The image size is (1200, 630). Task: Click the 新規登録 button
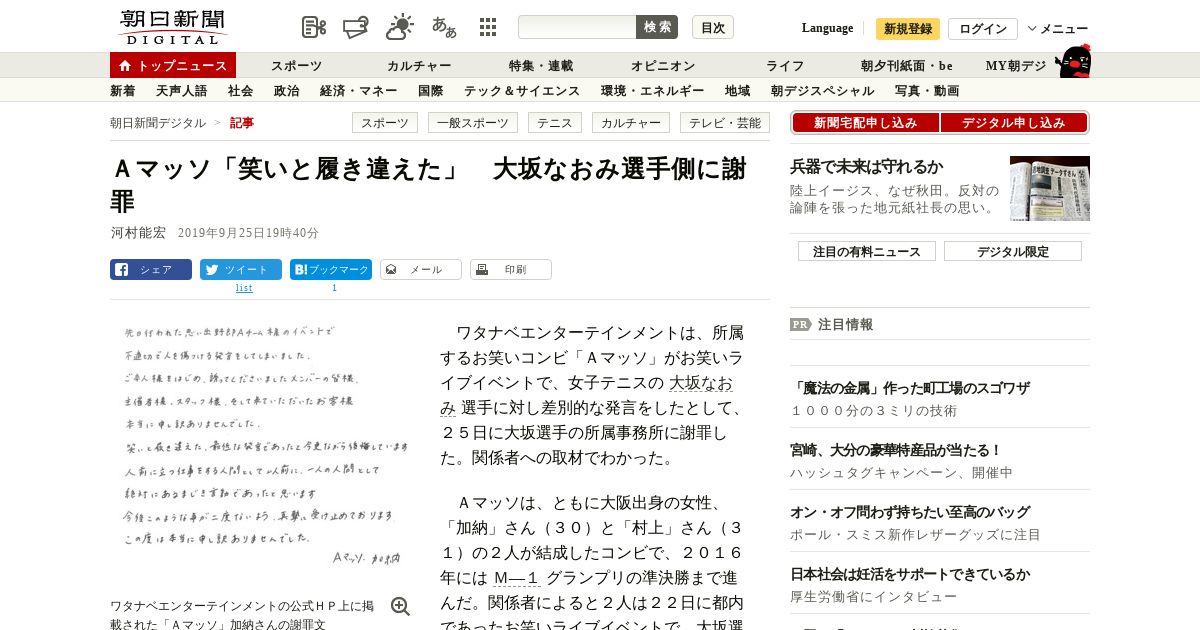[x=908, y=29]
